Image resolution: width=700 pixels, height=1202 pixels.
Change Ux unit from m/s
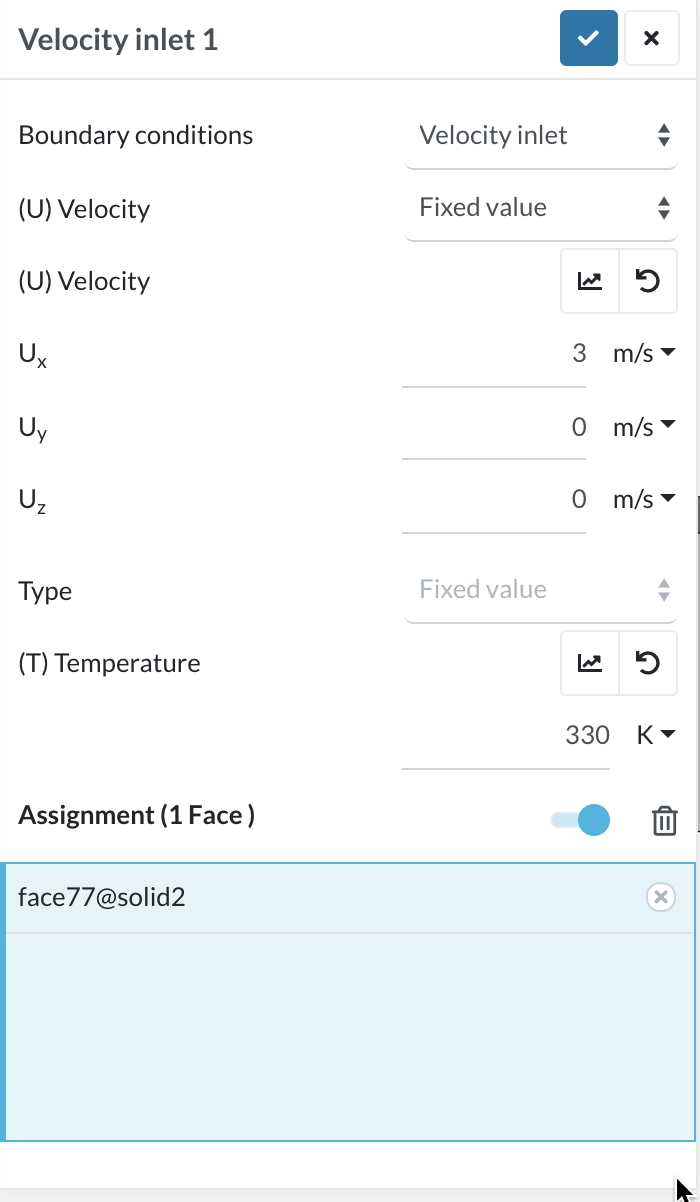pyautogui.click(x=644, y=353)
